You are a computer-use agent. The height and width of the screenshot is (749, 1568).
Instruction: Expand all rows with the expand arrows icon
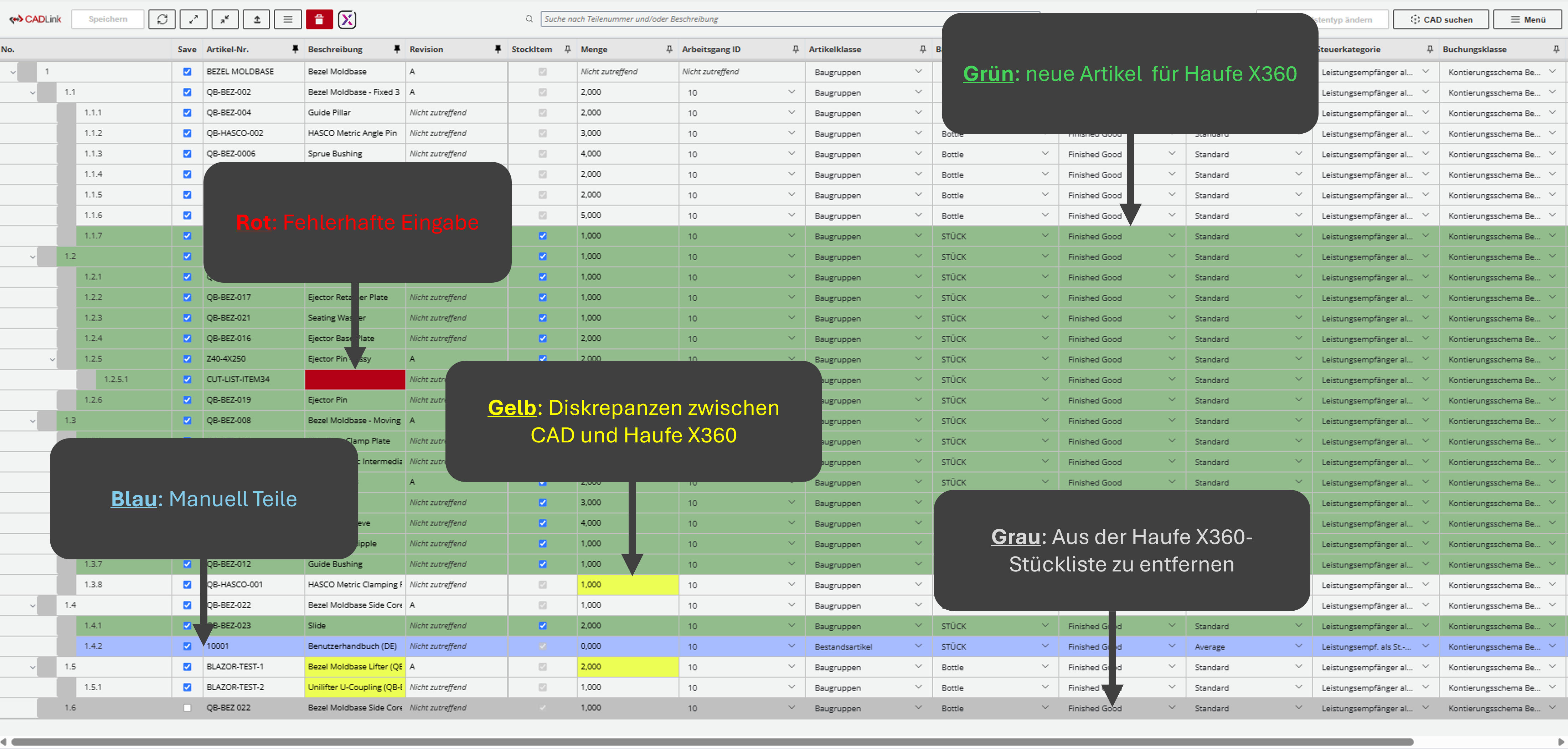[x=194, y=20]
